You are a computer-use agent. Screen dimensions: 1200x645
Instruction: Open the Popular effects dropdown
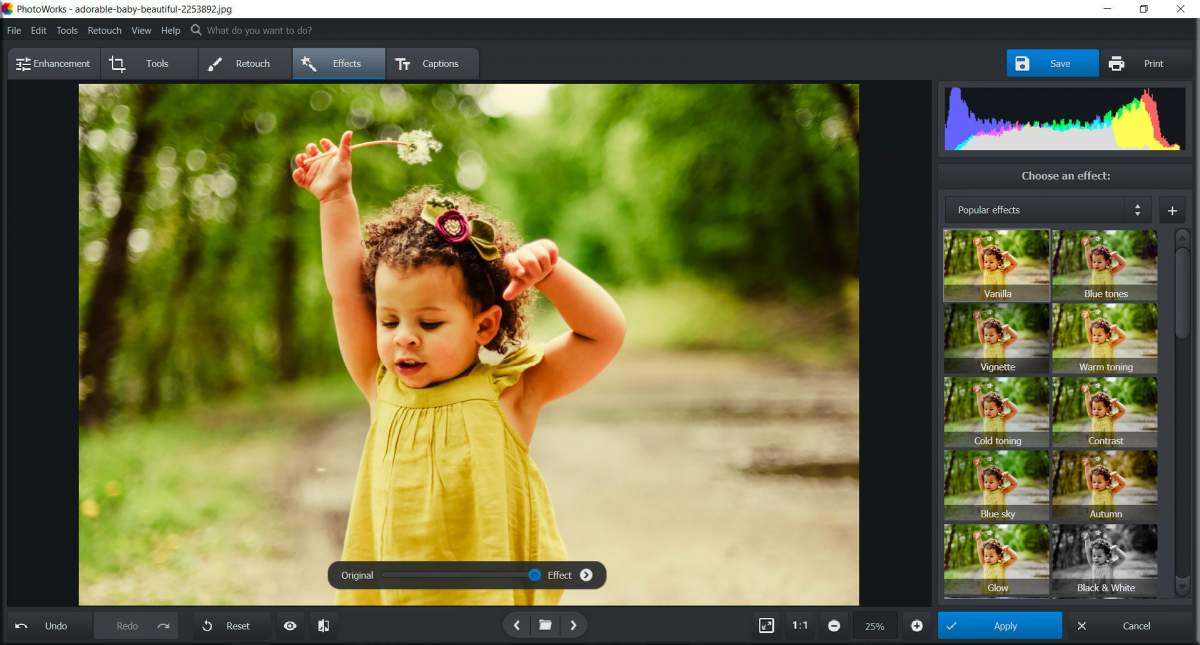click(1046, 210)
